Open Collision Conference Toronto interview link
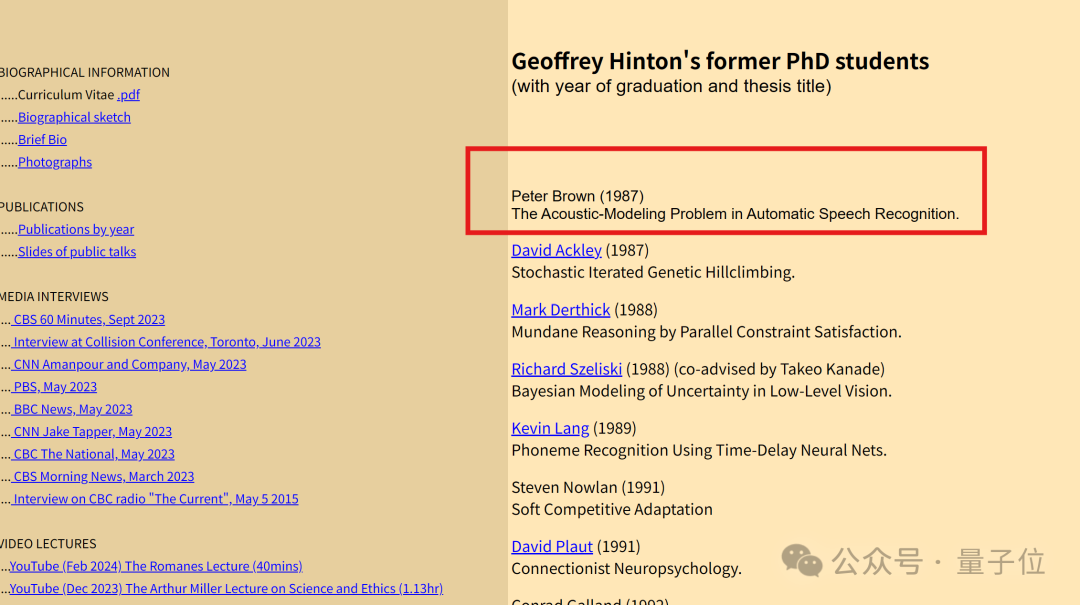 point(167,342)
